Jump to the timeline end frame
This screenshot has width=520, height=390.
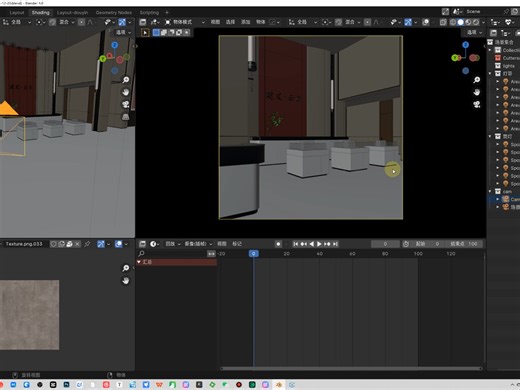pos(335,244)
